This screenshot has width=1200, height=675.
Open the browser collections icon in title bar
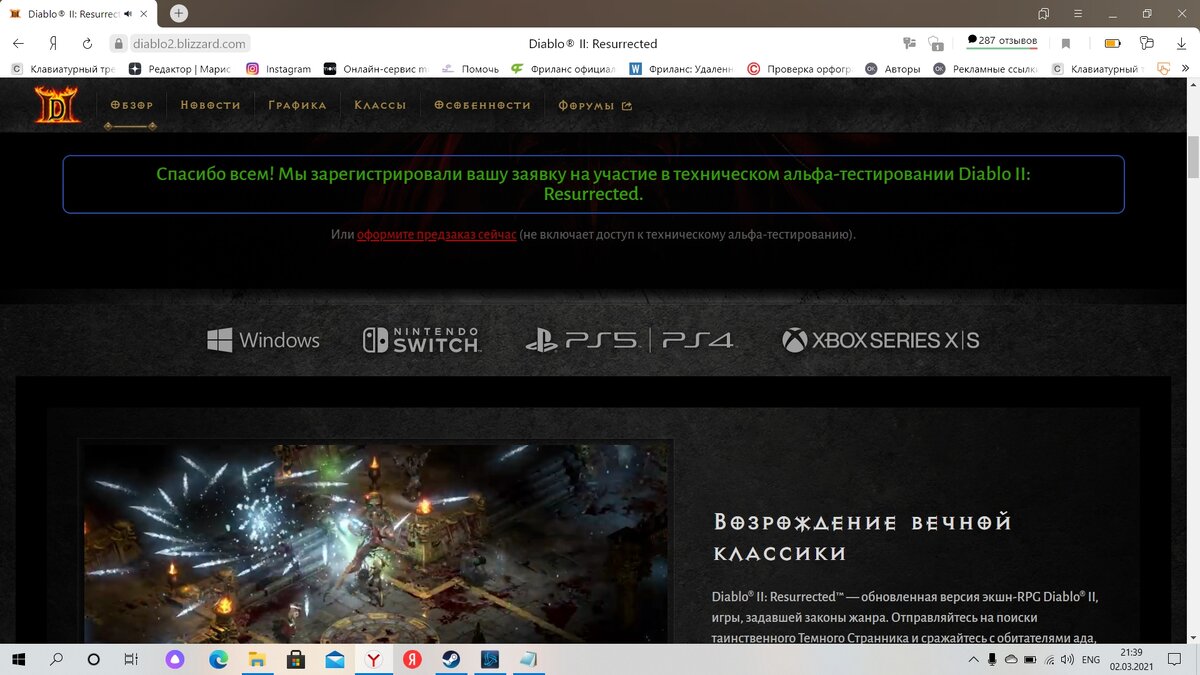pyautogui.click(x=1043, y=13)
